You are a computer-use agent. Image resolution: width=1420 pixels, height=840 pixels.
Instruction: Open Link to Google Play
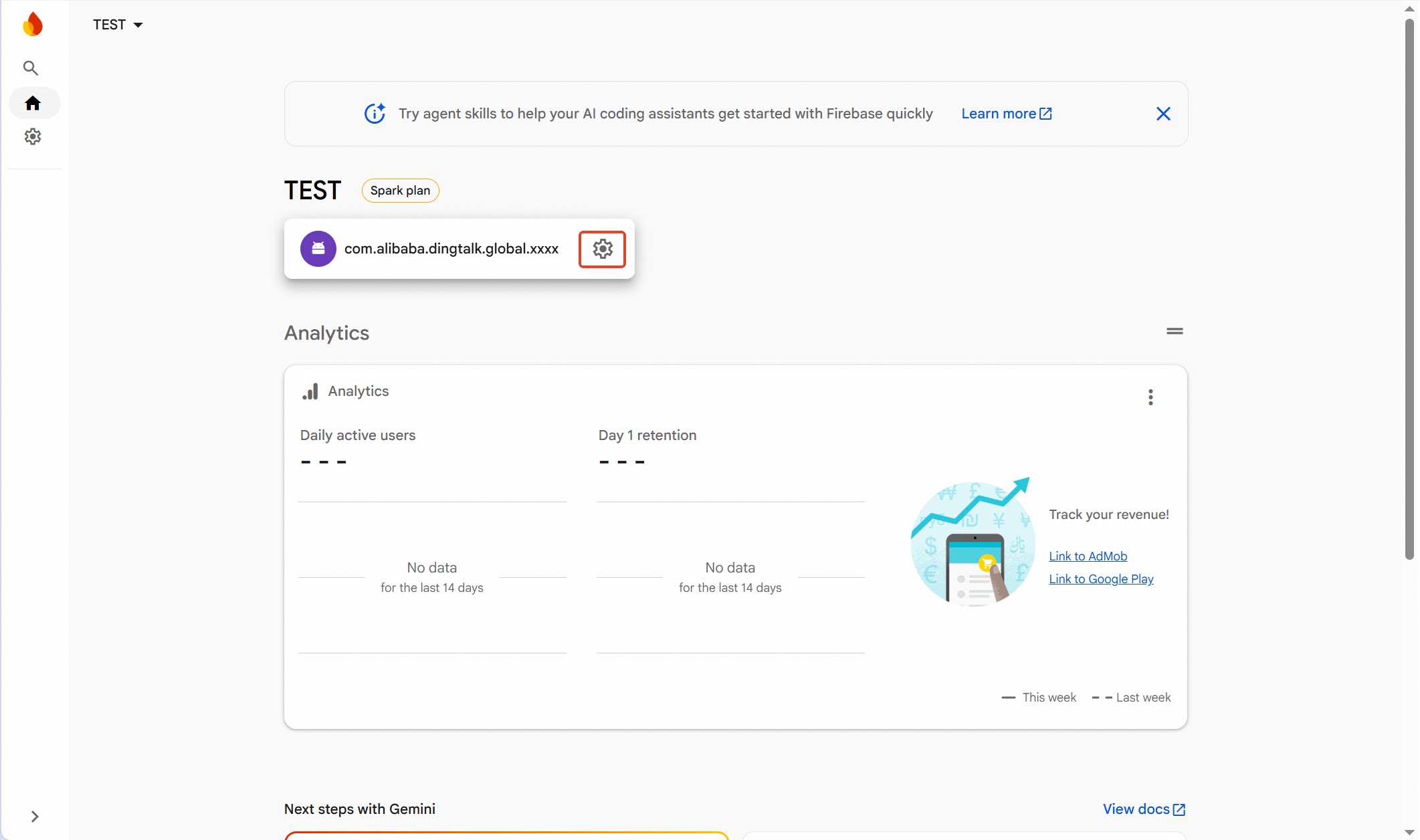coord(1101,579)
